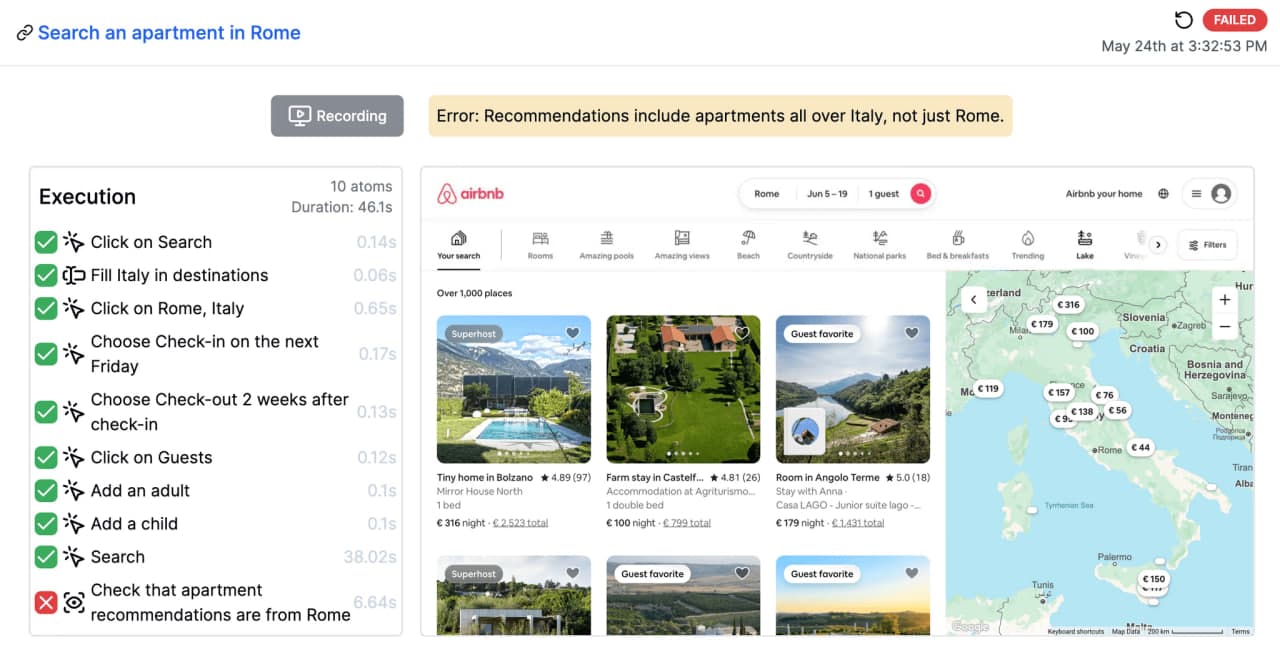Viewport: 1280px width, 645px height.
Task: Click the input cursor icon of Fill Italy step
Action: (73, 275)
